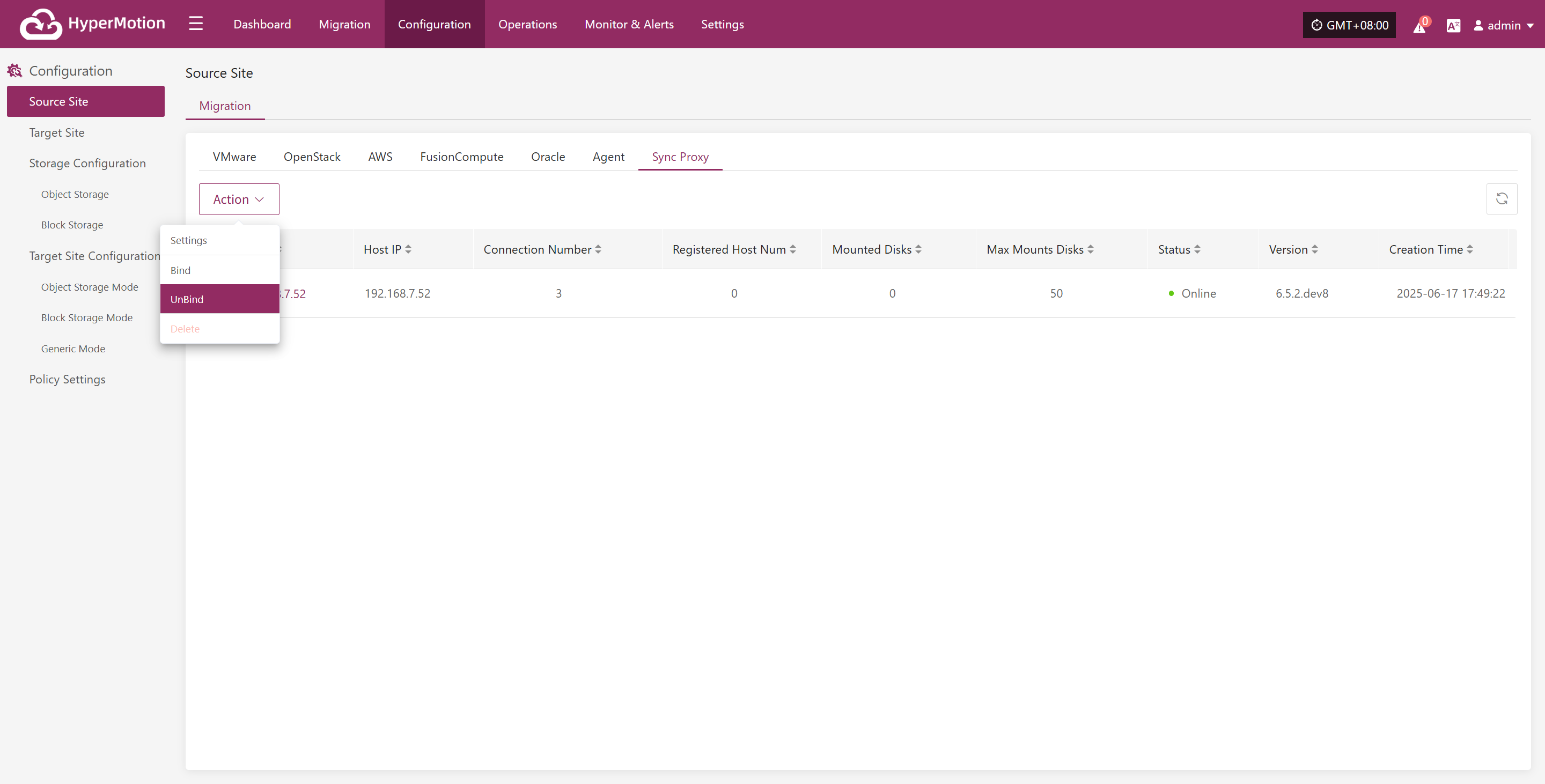Sort by Connection Number column arrows
Image resolution: width=1545 pixels, height=784 pixels.
coord(598,249)
